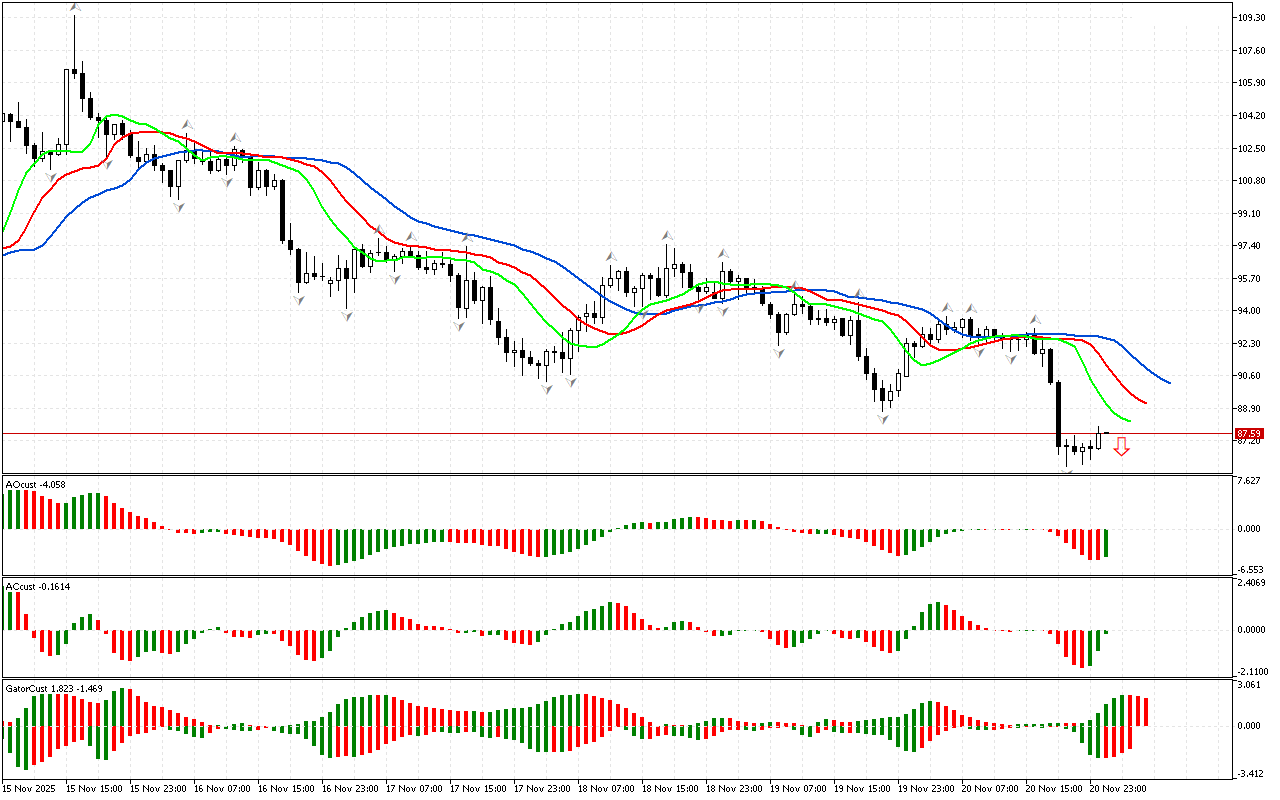The width and height of the screenshot is (1280, 800).
Task: Click the 109.30 price scale label
Action: (1251, 18)
